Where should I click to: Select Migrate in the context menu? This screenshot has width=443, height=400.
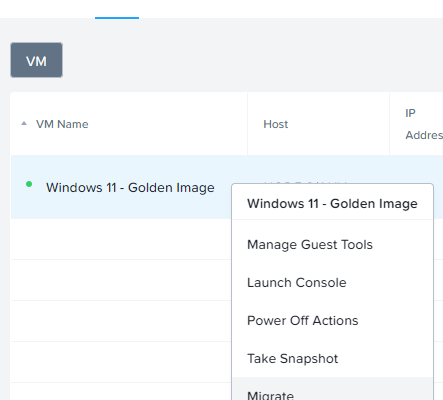point(333,389)
